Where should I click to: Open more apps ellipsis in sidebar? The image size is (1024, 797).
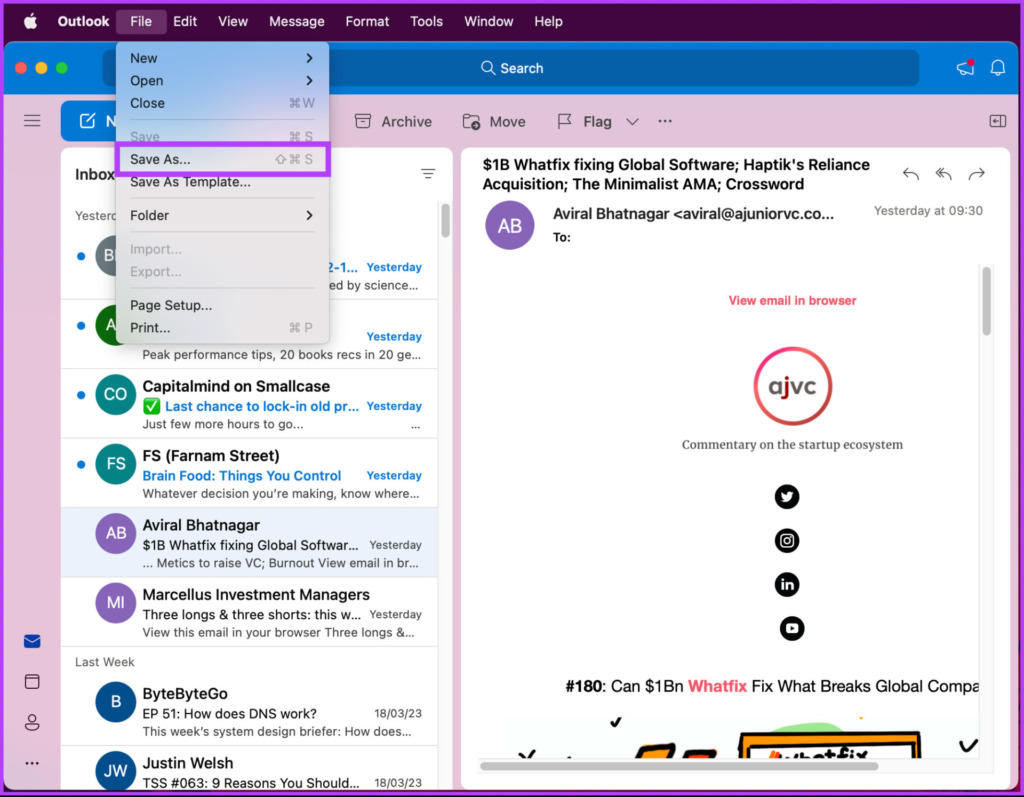(x=32, y=763)
